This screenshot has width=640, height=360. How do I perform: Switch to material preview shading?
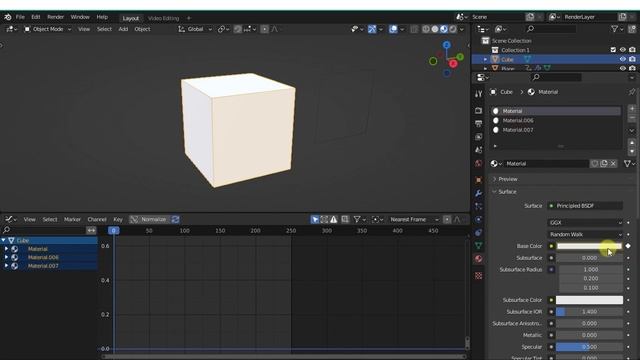click(x=444, y=29)
